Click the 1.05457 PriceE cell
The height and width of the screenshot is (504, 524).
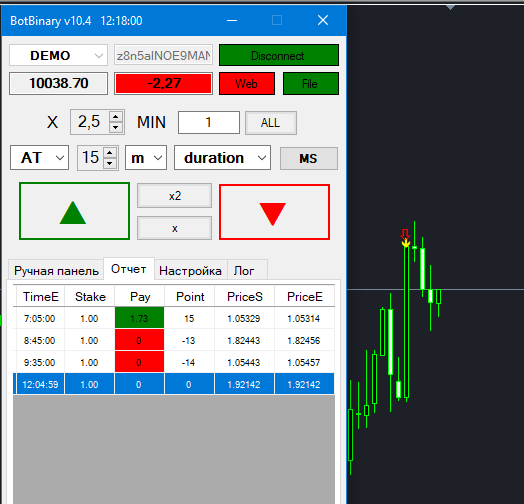click(304, 362)
